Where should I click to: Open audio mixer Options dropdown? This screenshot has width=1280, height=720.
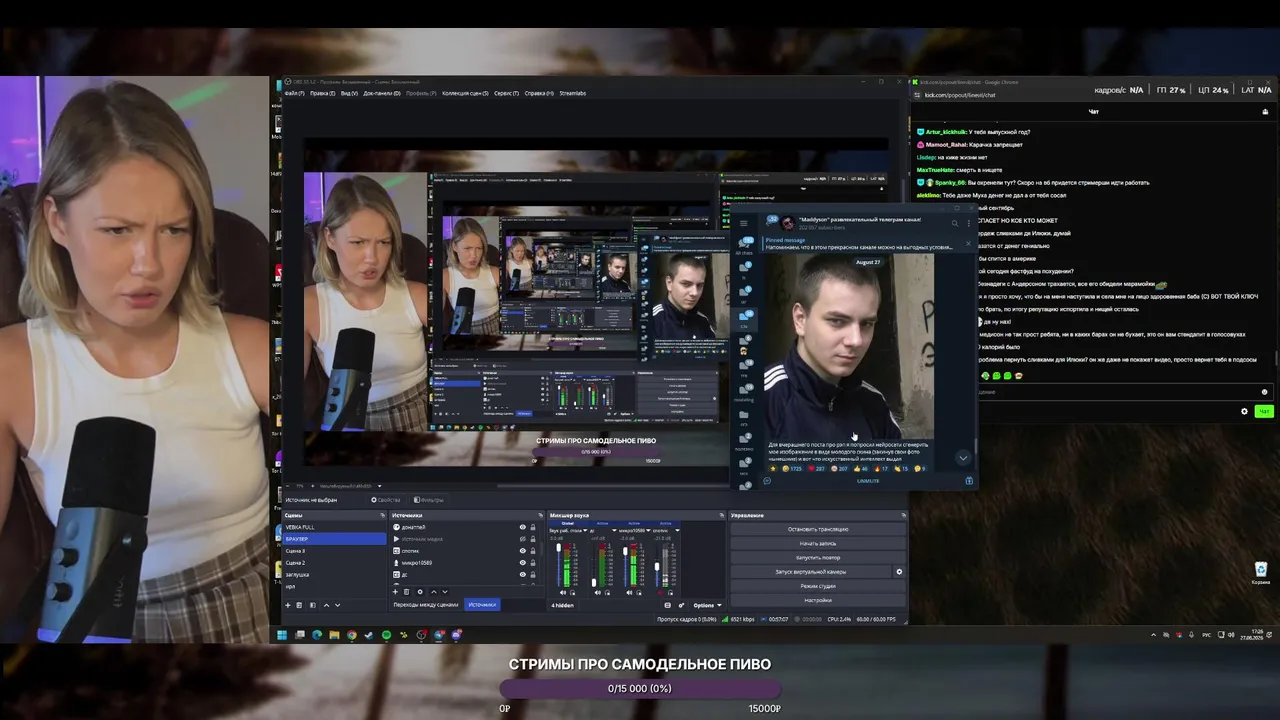(707, 605)
